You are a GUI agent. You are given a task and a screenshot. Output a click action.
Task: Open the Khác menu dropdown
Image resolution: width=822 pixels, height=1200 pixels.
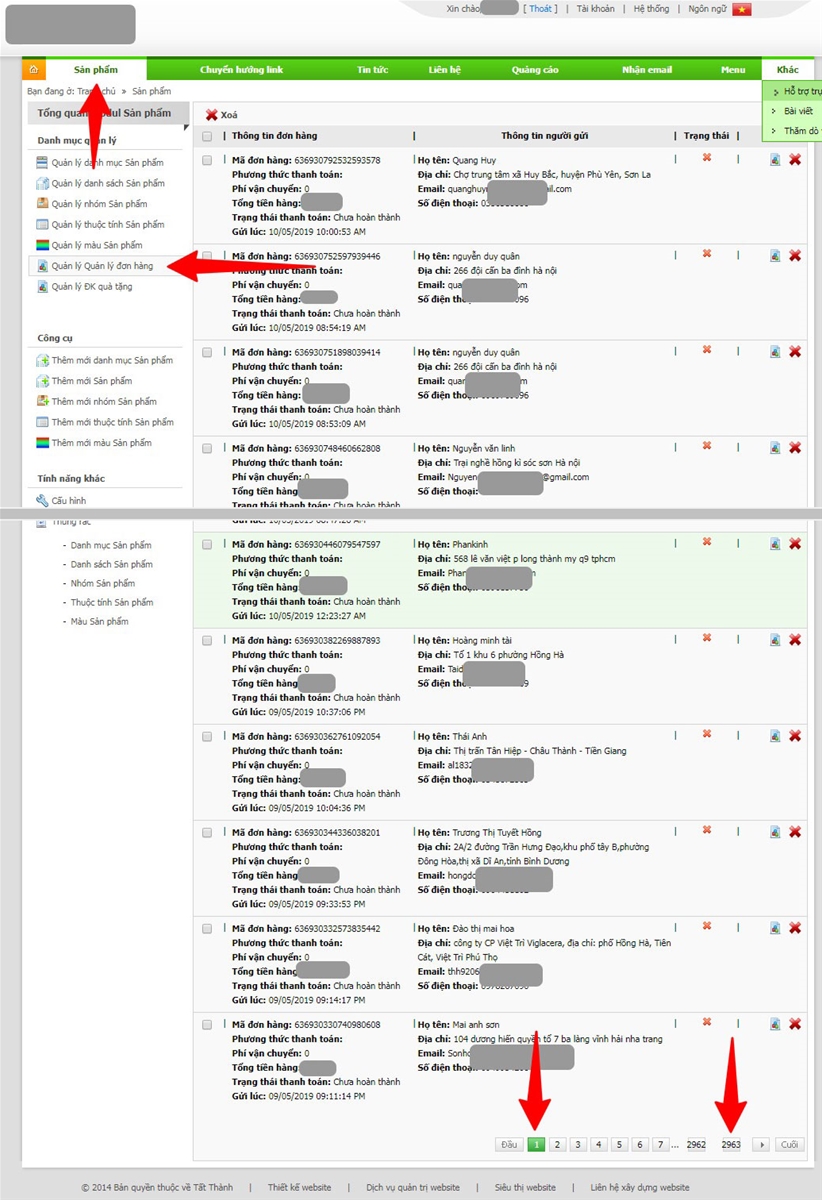(788, 70)
